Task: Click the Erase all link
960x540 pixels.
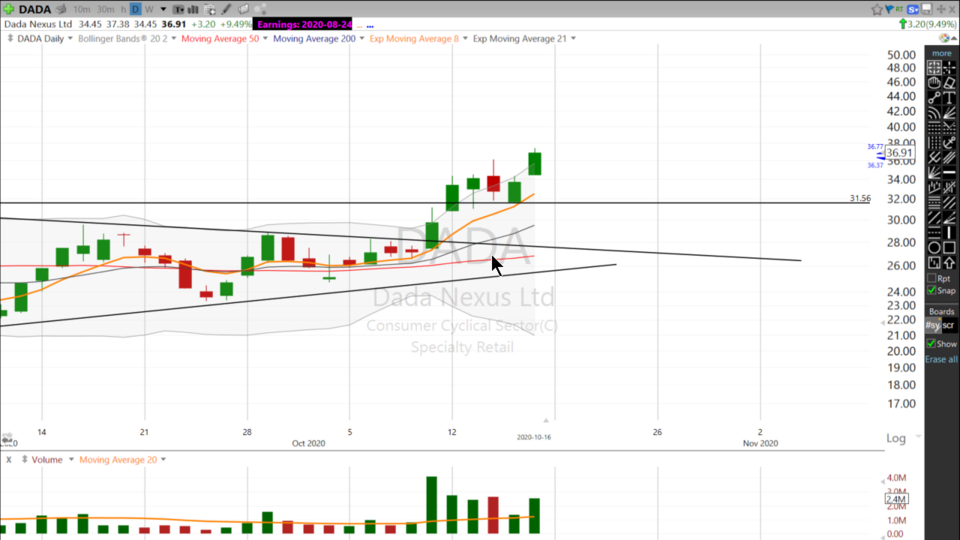Action: tap(942, 359)
